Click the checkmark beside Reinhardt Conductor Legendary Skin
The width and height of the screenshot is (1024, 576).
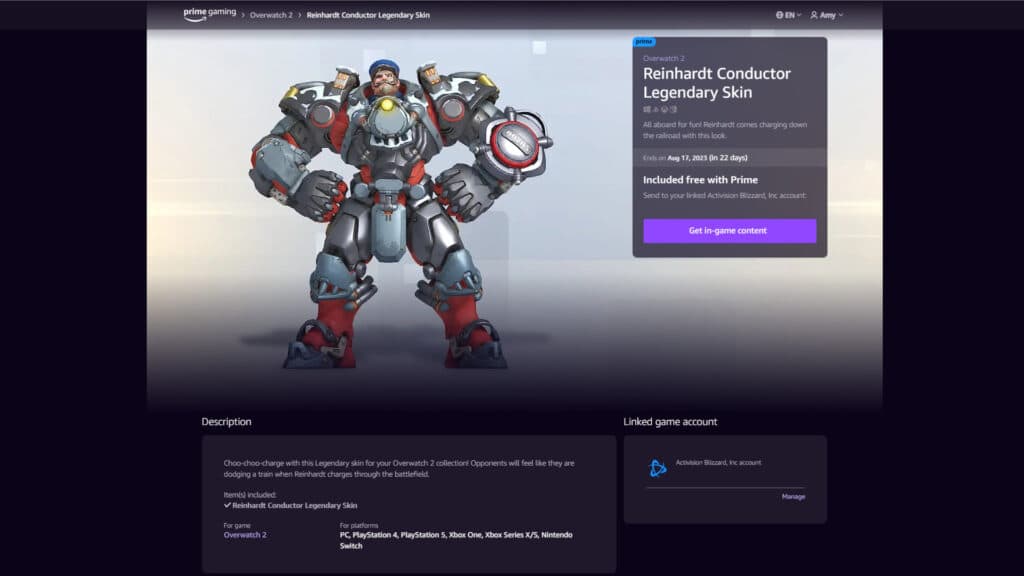click(x=227, y=507)
